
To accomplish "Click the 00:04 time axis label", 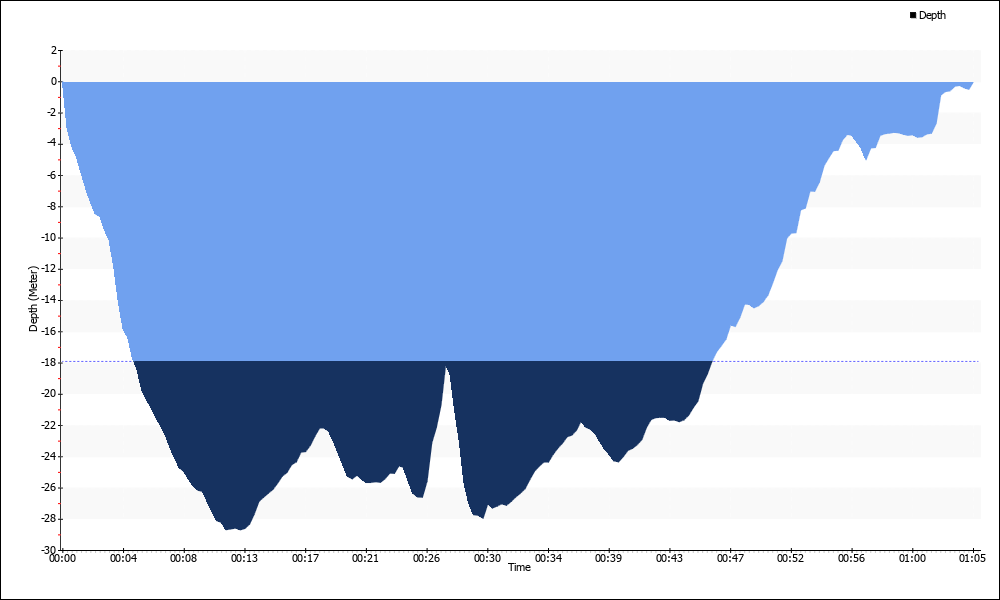I will [123, 559].
